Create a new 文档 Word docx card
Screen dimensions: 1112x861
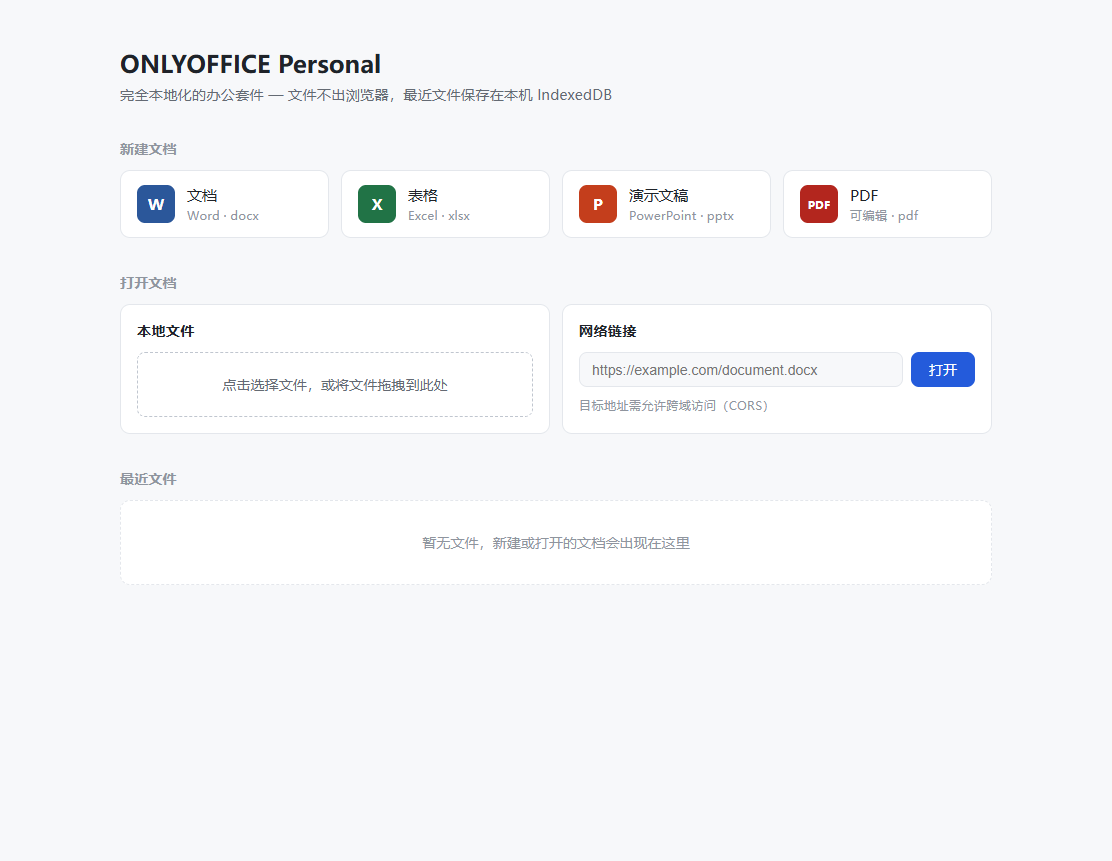[x=224, y=204]
